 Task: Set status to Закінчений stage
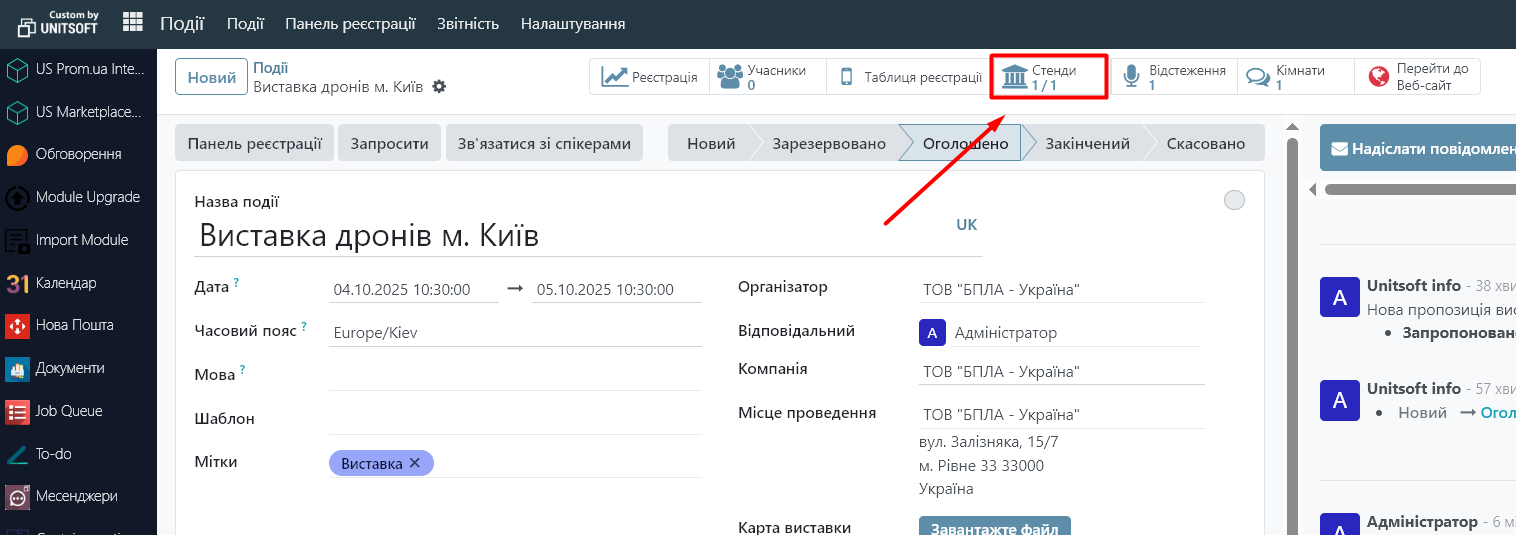[1087, 143]
